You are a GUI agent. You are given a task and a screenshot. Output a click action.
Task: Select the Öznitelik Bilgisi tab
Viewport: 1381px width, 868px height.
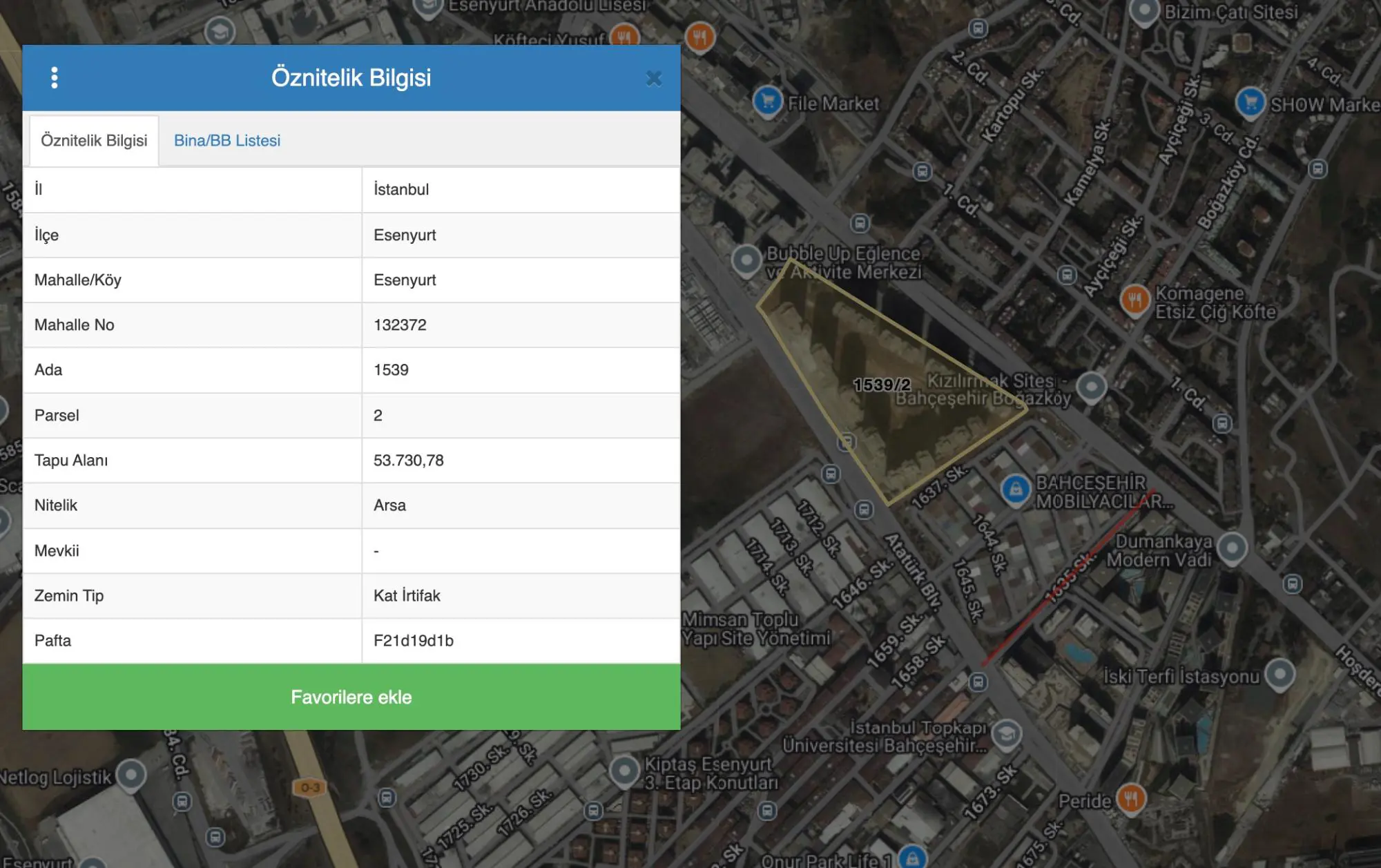click(94, 141)
